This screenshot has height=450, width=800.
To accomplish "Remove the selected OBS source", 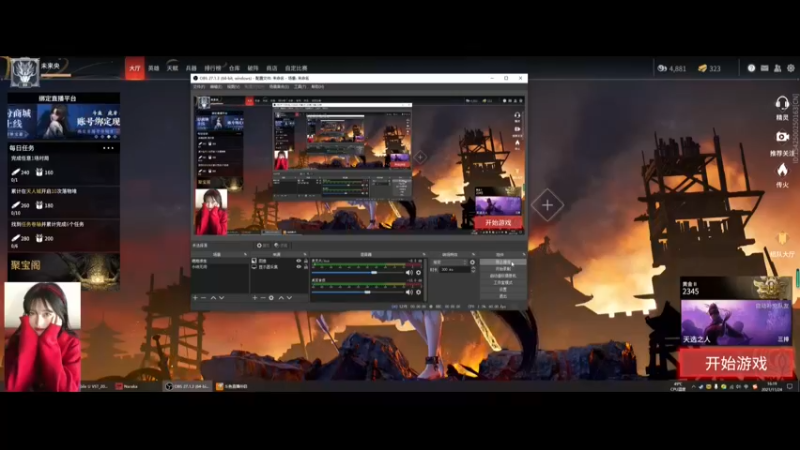I will [x=263, y=297].
